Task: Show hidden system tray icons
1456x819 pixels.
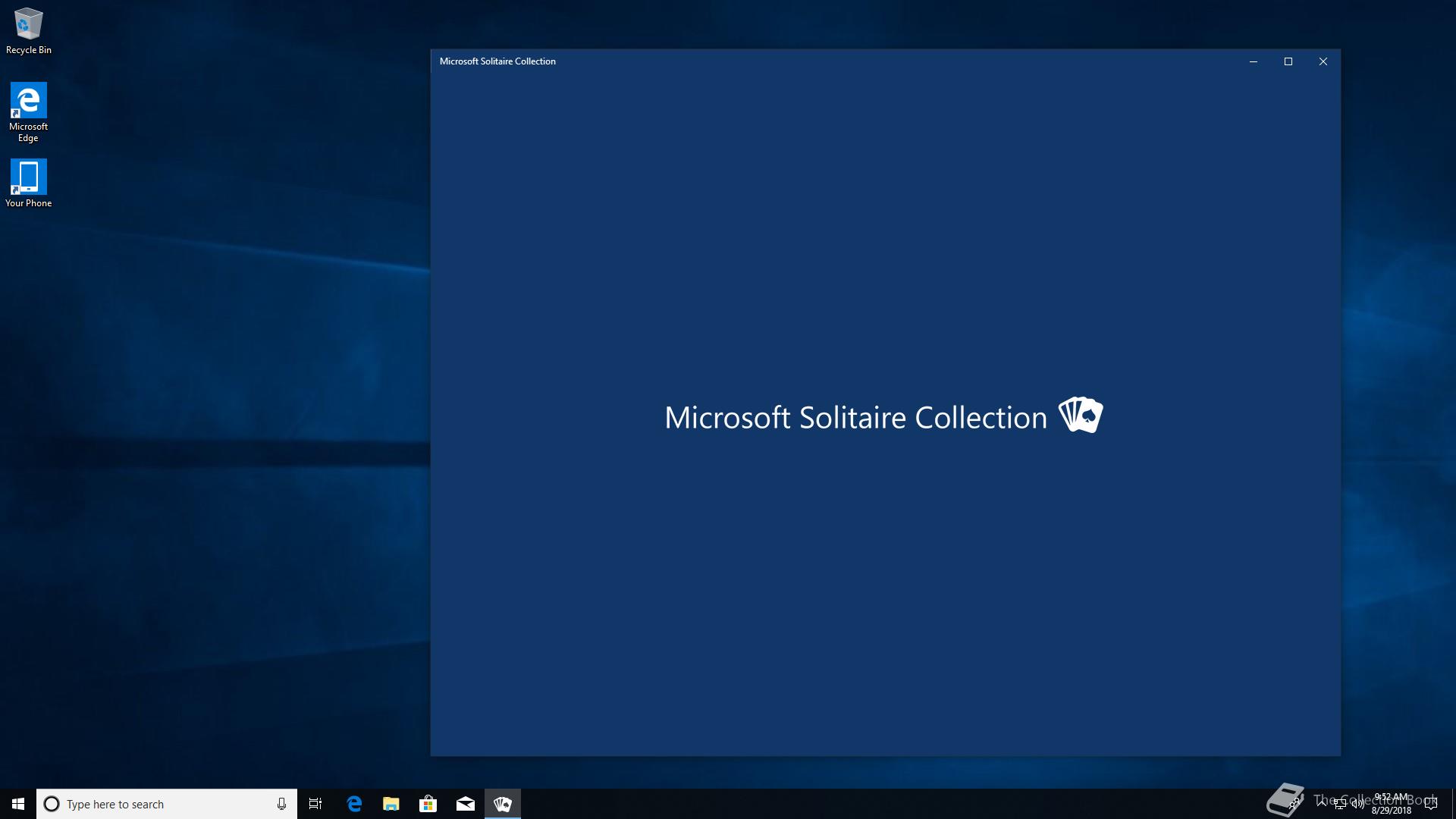Action: pos(1322,804)
